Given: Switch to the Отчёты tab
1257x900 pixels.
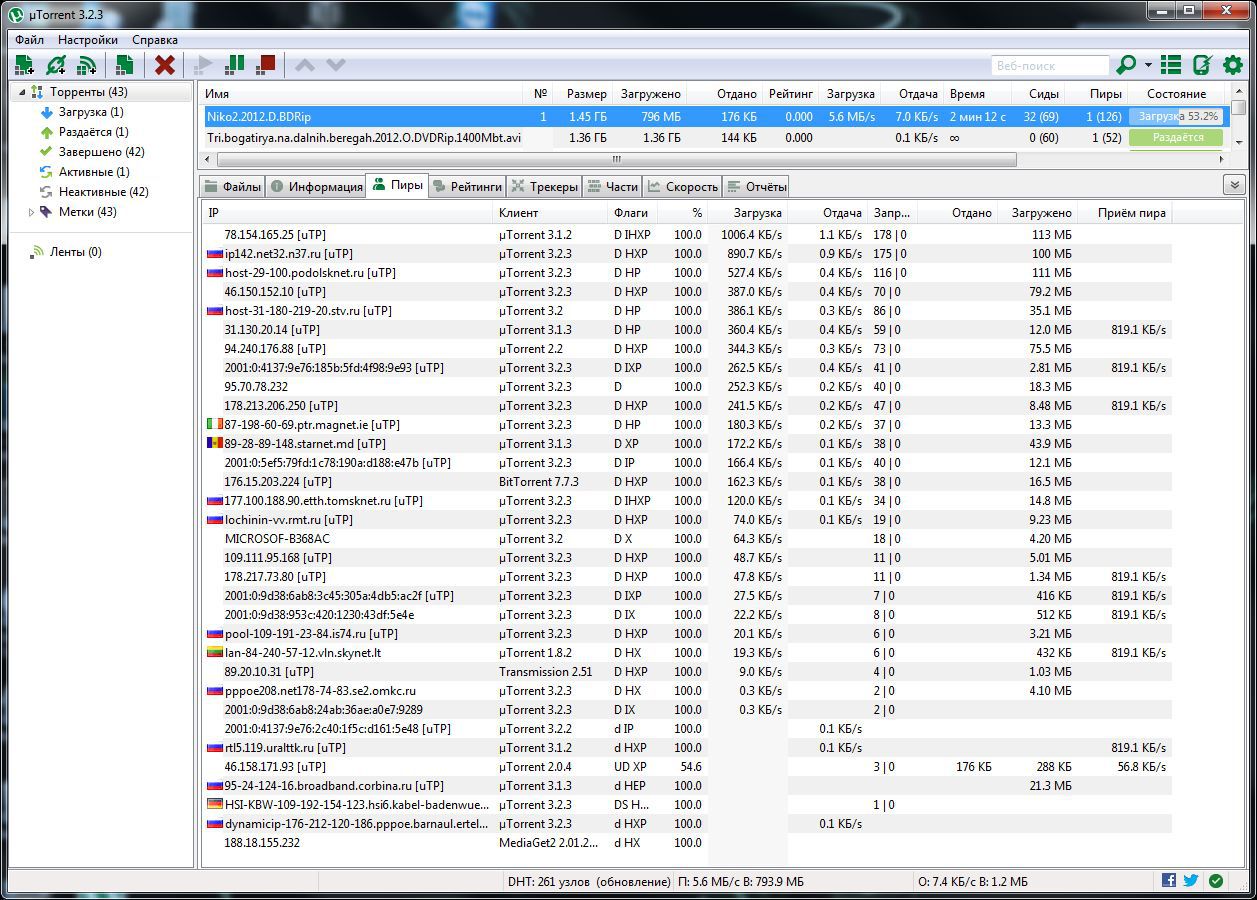Looking at the screenshot, I should (756, 186).
